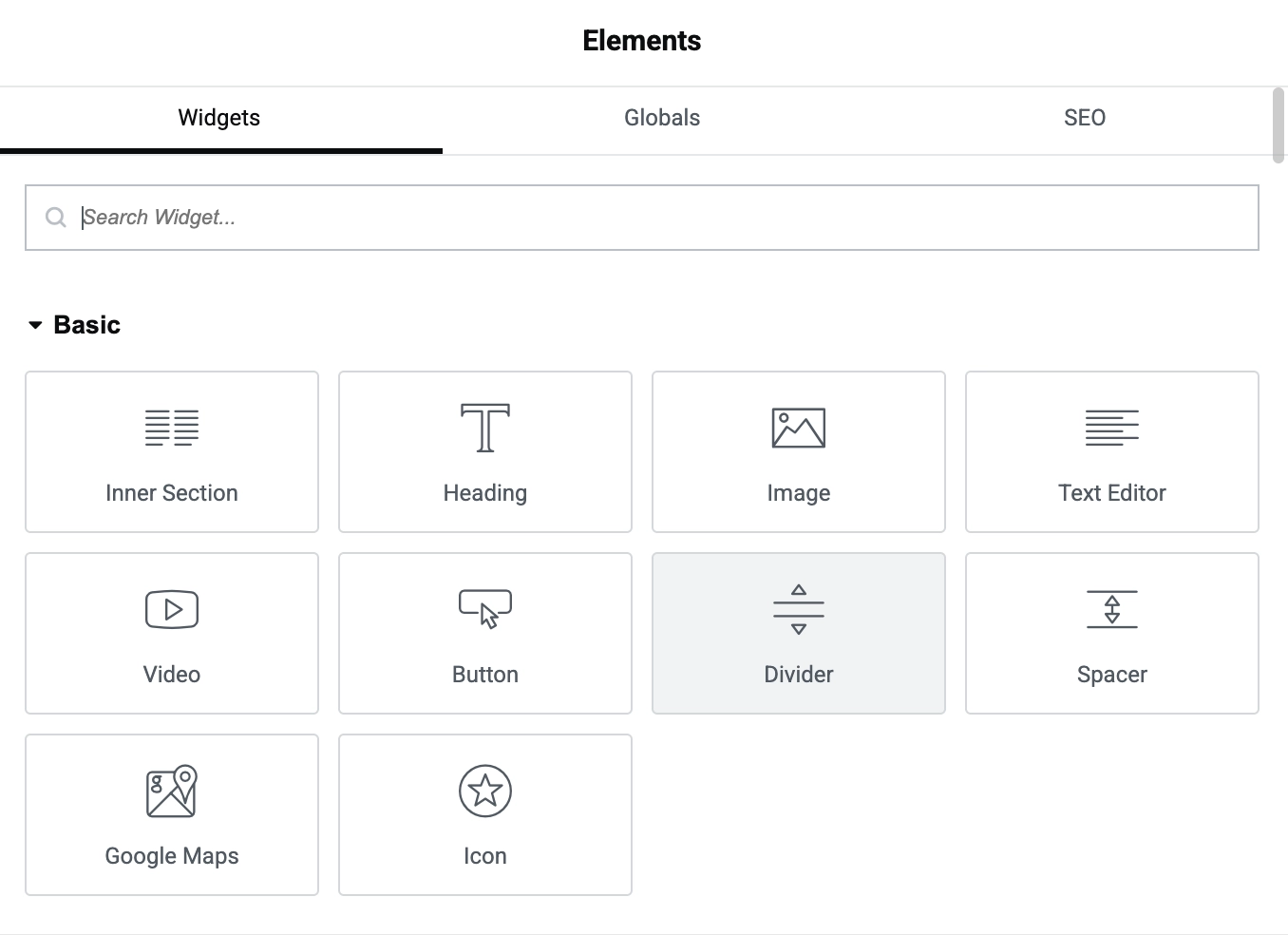Image resolution: width=1288 pixels, height=935 pixels.
Task: Select the Widgets tab
Action: pos(218,117)
